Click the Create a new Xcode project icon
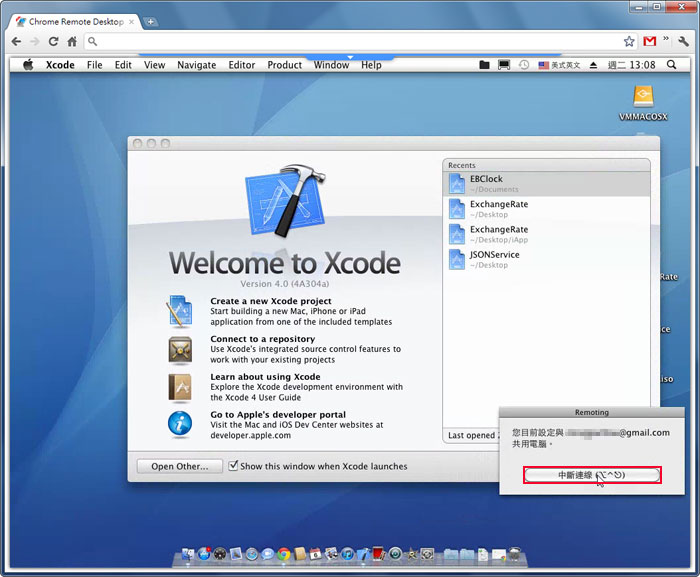Image resolution: width=700 pixels, height=577 pixels. (x=179, y=311)
